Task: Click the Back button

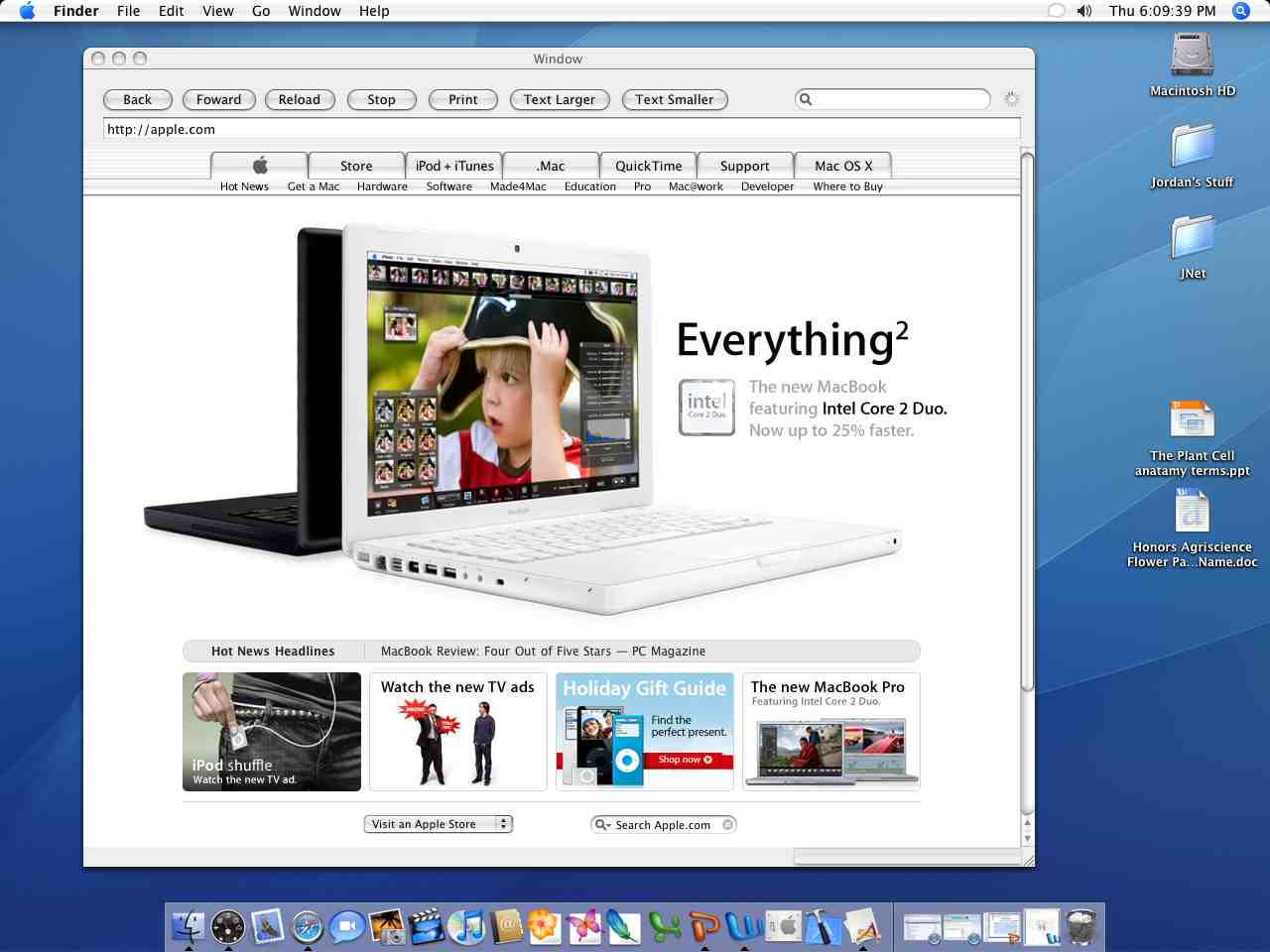Action: pos(137,99)
